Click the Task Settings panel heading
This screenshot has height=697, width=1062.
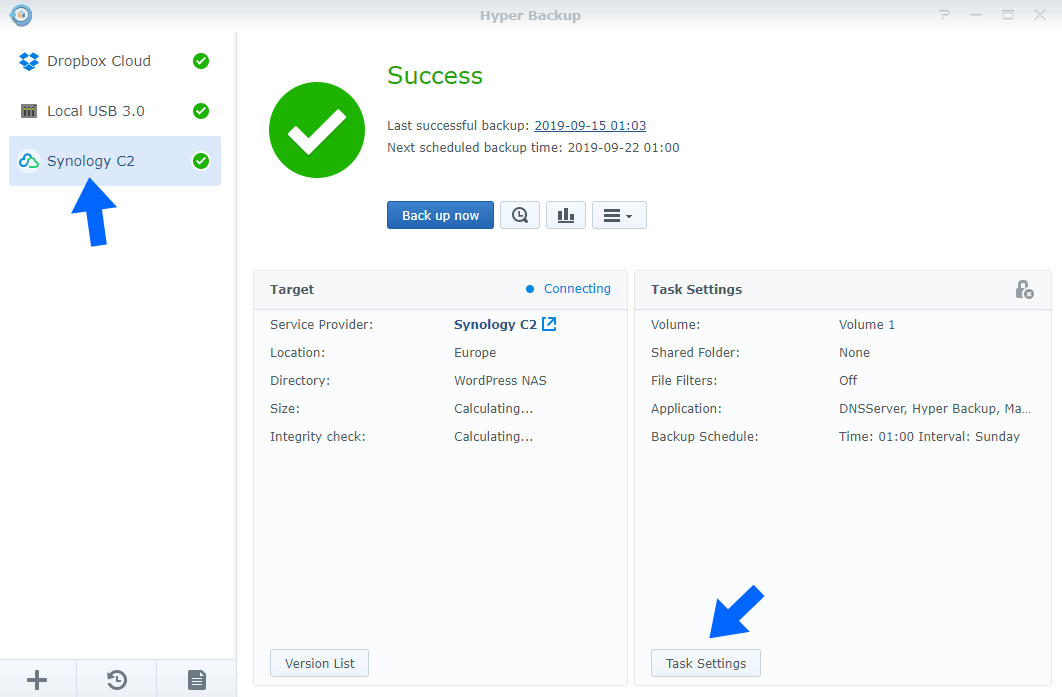pos(696,289)
